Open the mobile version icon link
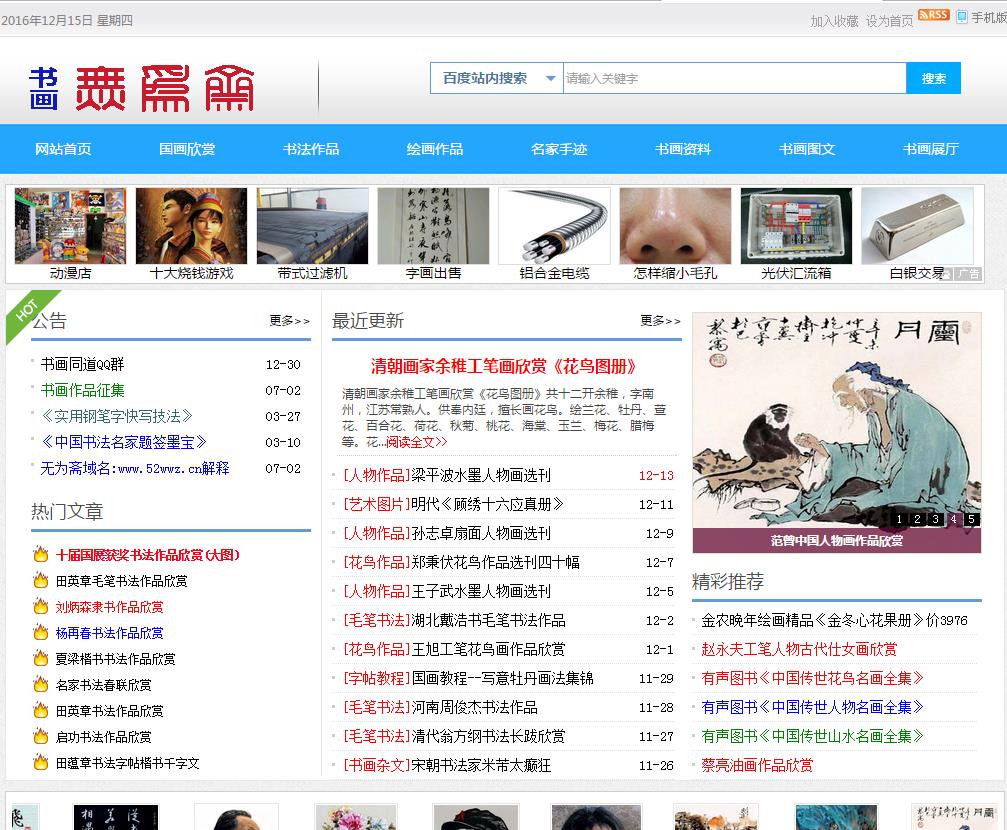This screenshot has width=1007, height=830. pyautogui.click(x=961, y=17)
